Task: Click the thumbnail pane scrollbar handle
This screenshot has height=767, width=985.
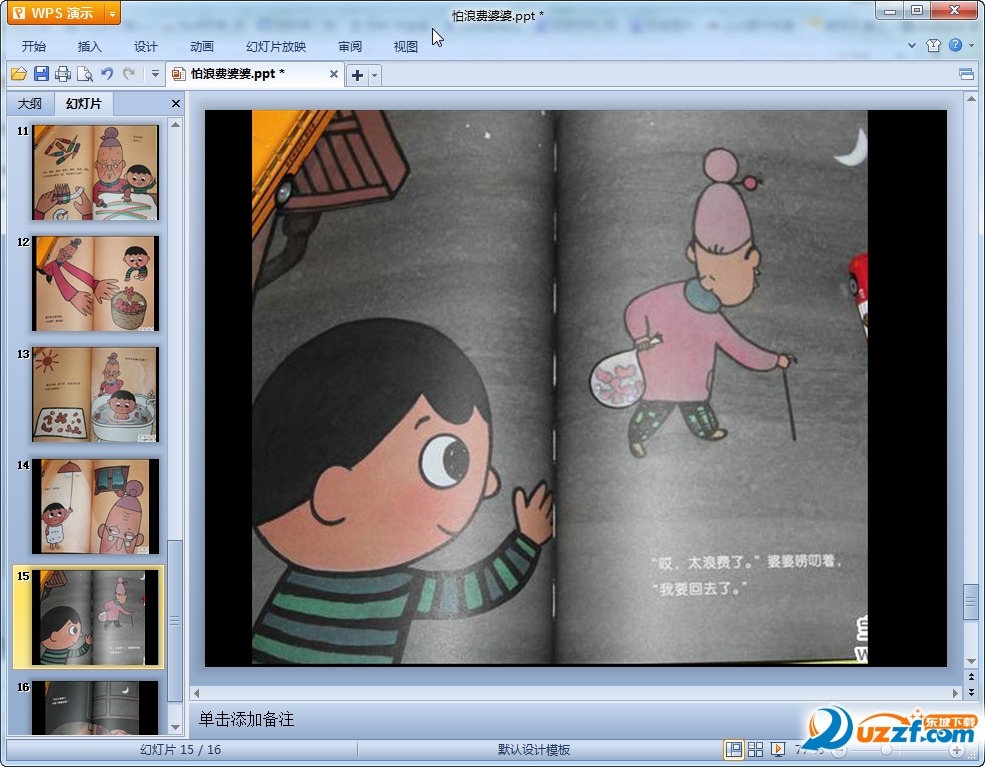Action: [175, 621]
